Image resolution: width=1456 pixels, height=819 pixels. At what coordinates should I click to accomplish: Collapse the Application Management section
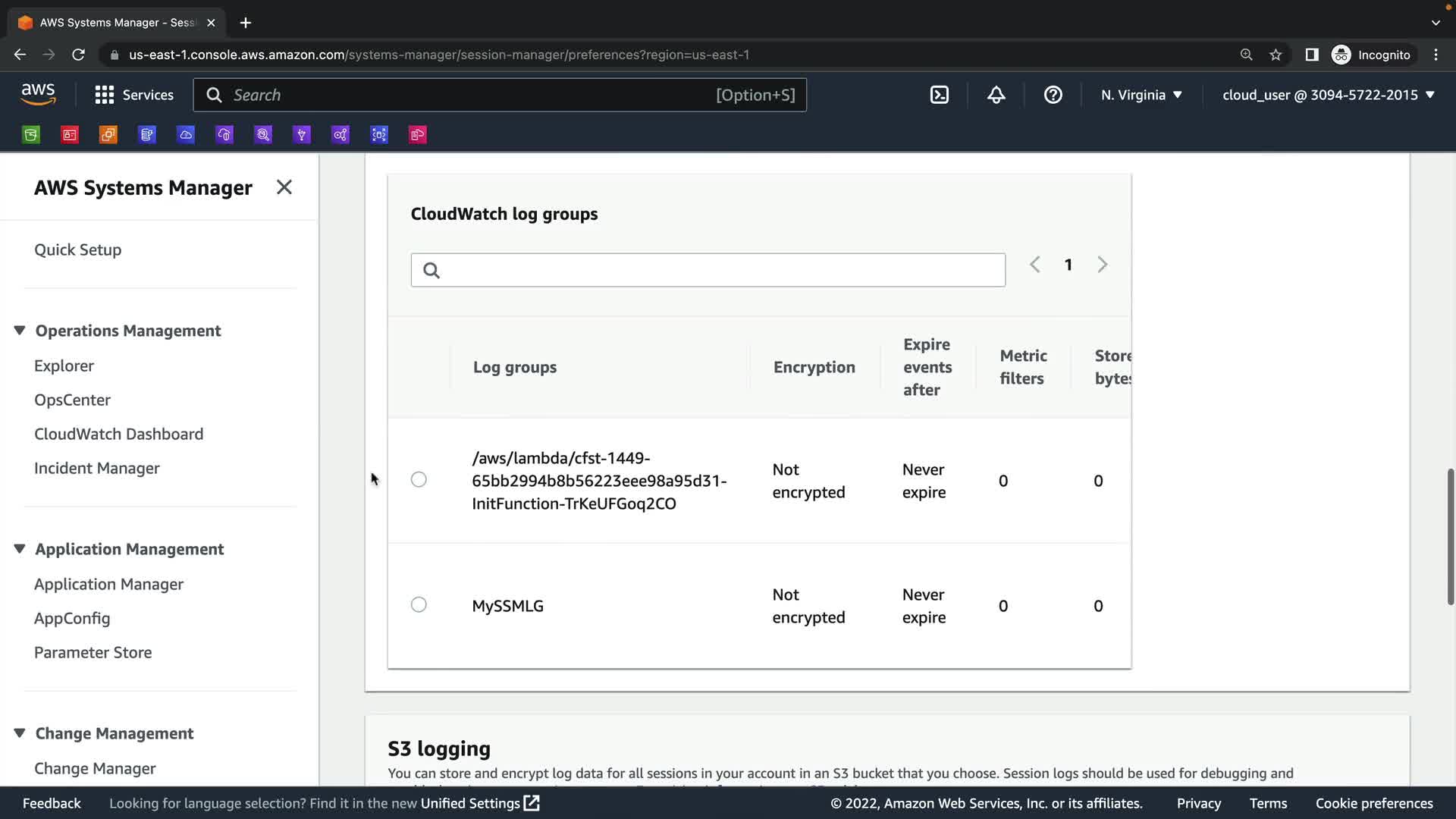pyautogui.click(x=20, y=549)
